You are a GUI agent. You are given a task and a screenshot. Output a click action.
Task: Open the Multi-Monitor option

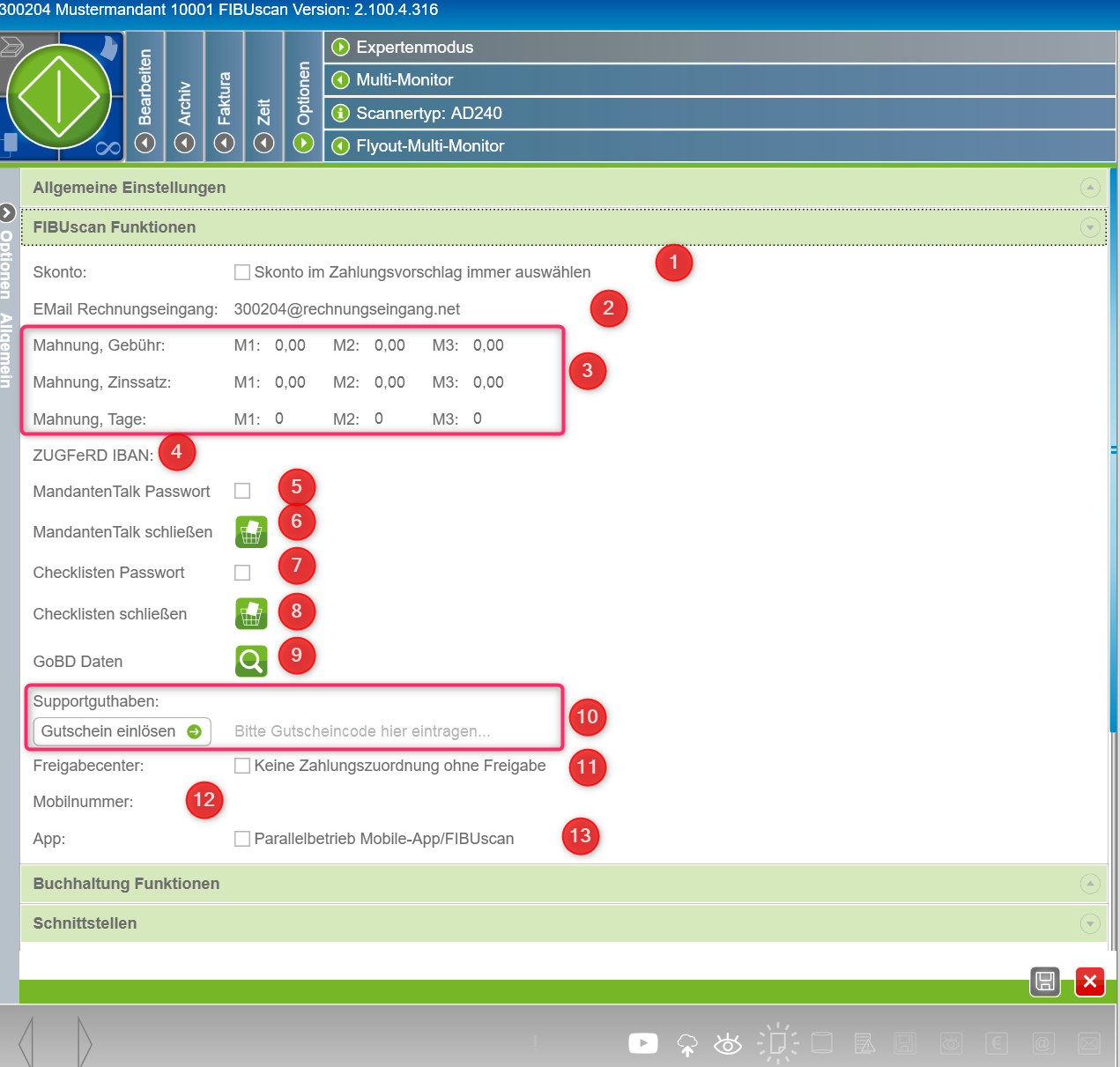[719, 80]
